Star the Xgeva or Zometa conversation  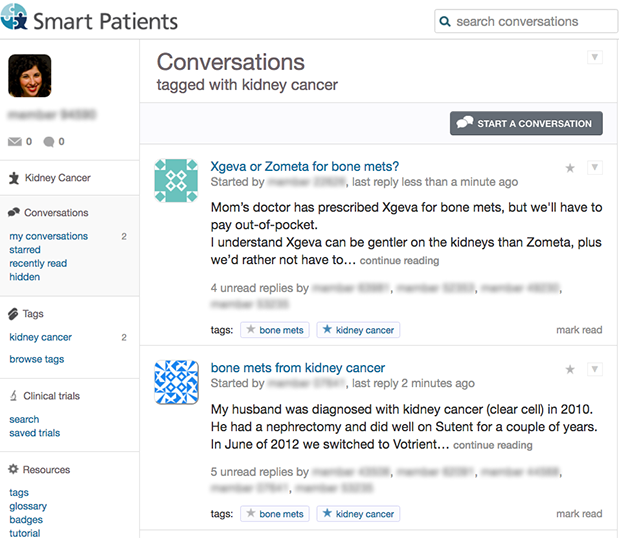tap(570, 168)
